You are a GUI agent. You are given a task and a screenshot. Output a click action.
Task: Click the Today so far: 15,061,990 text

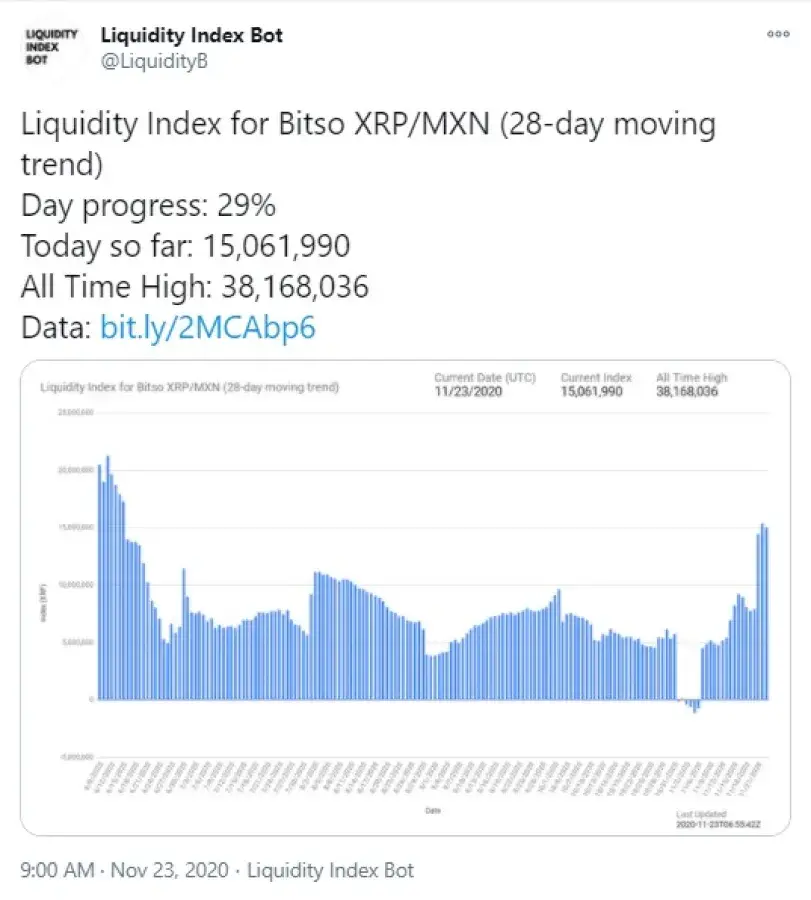[184, 246]
